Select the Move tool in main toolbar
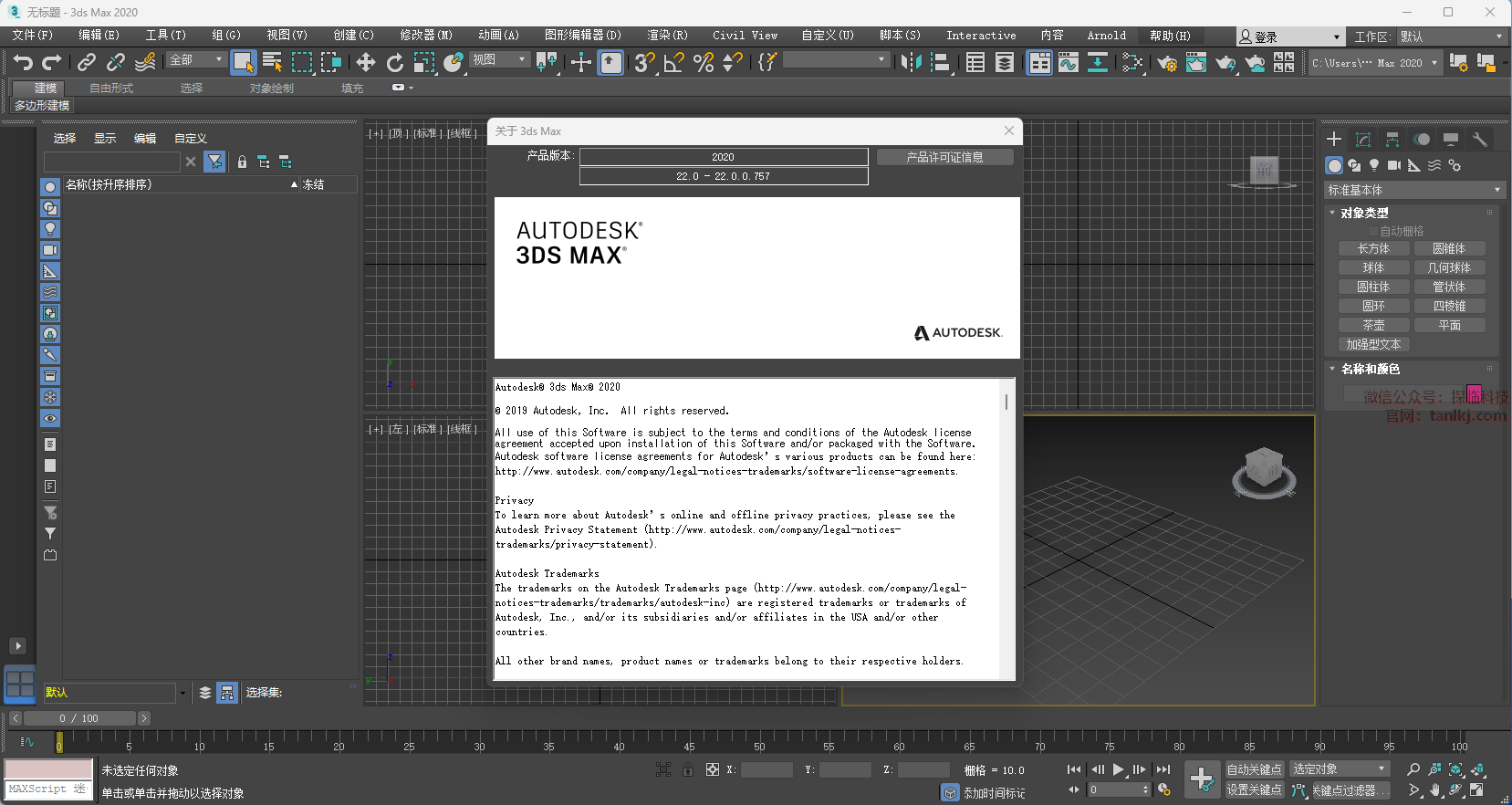This screenshot has width=1512, height=805. (x=366, y=62)
